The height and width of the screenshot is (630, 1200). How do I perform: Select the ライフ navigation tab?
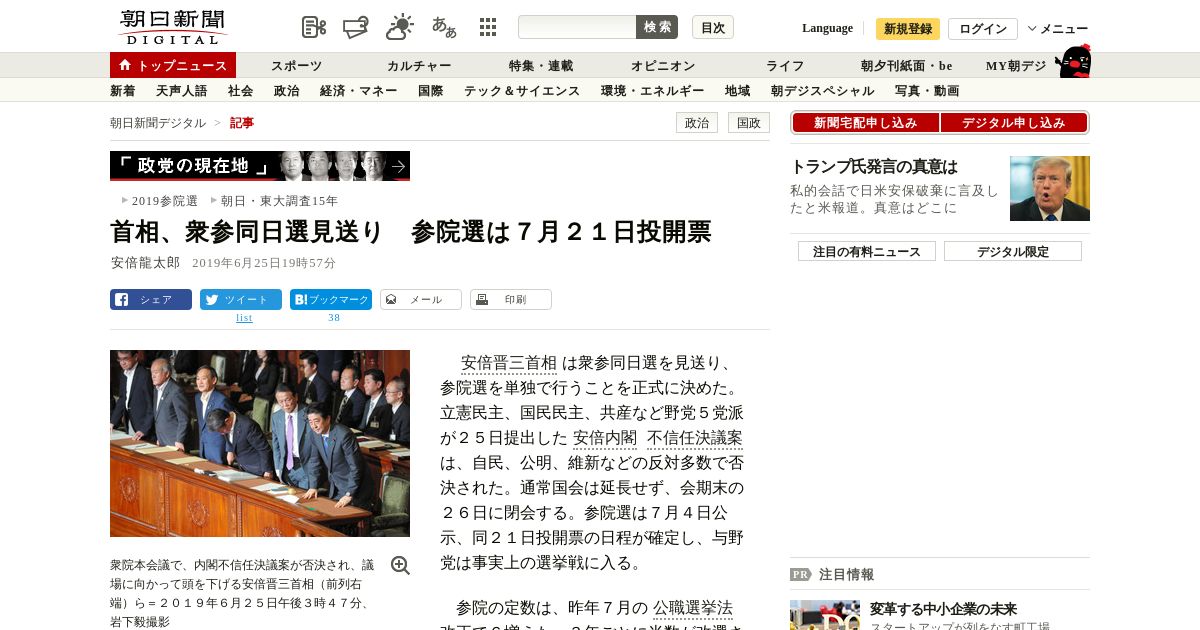pyautogui.click(x=785, y=66)
